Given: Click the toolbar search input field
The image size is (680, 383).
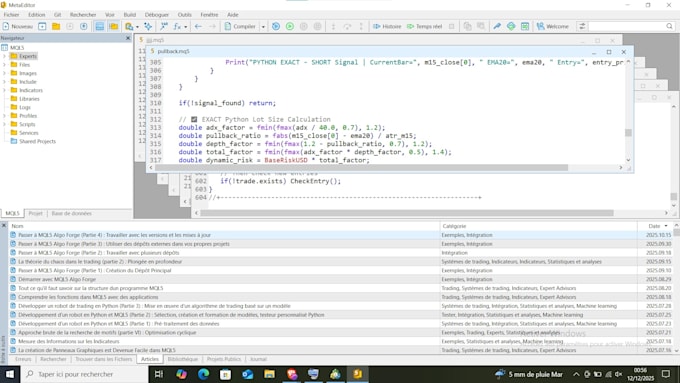Looking at the screenshot, I should (x=627, y=26).
